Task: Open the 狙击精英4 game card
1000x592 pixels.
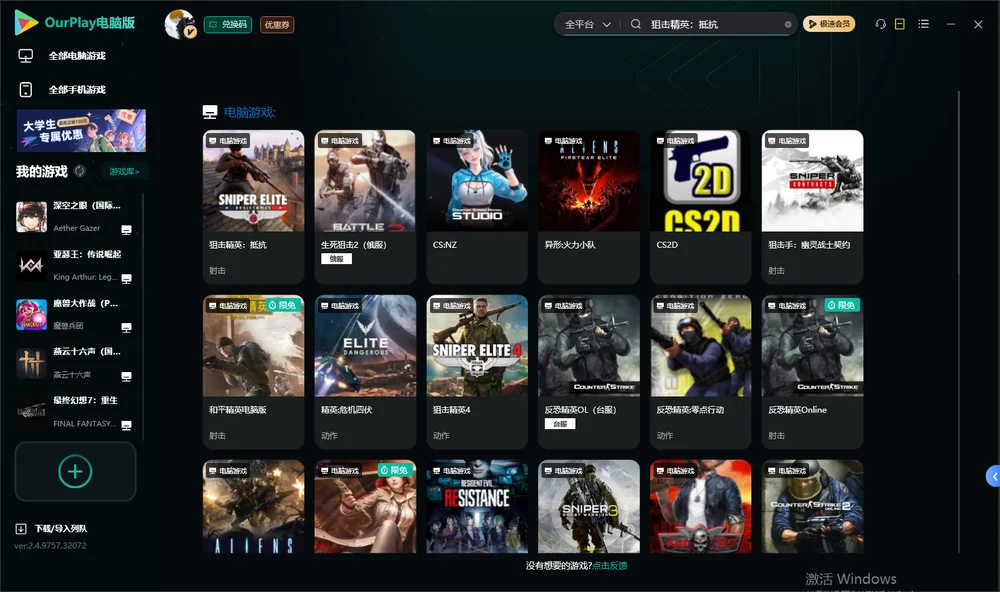Action: [477, 372]
